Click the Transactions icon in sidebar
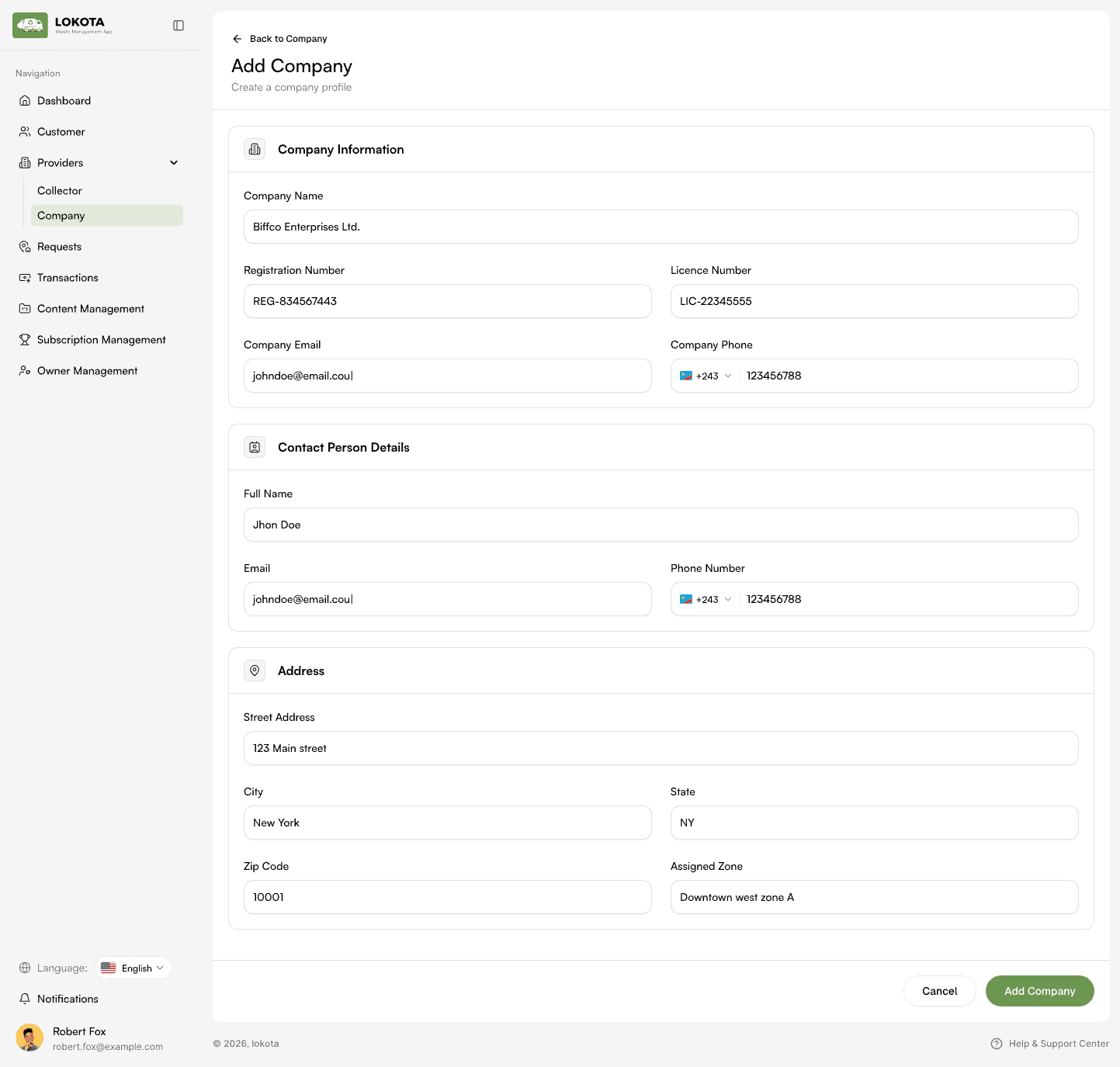The width and height of the screenshot is (1120, 1067). pyautogui.click(x=25, y=278)
